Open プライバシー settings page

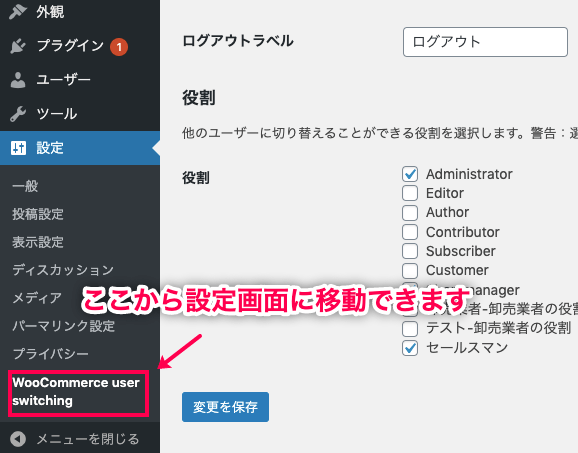pyautogui.click(x=50, y=354)
